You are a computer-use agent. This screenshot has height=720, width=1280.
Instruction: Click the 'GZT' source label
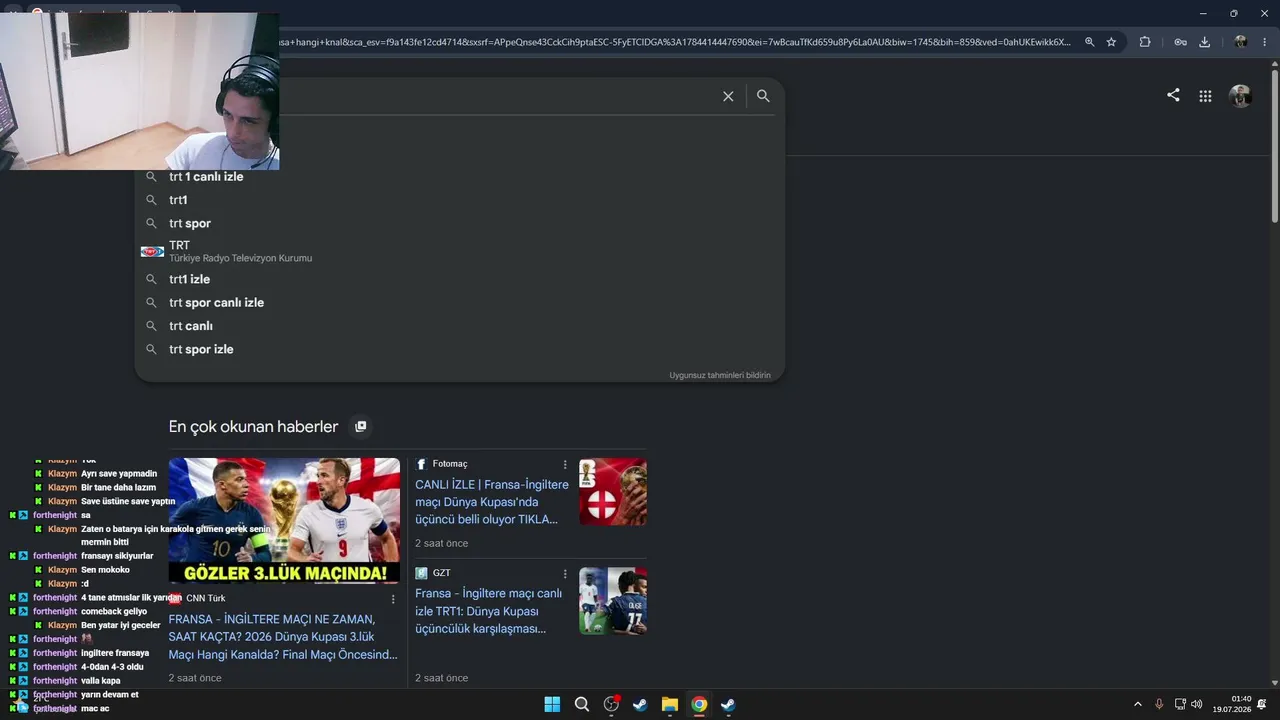441,573
